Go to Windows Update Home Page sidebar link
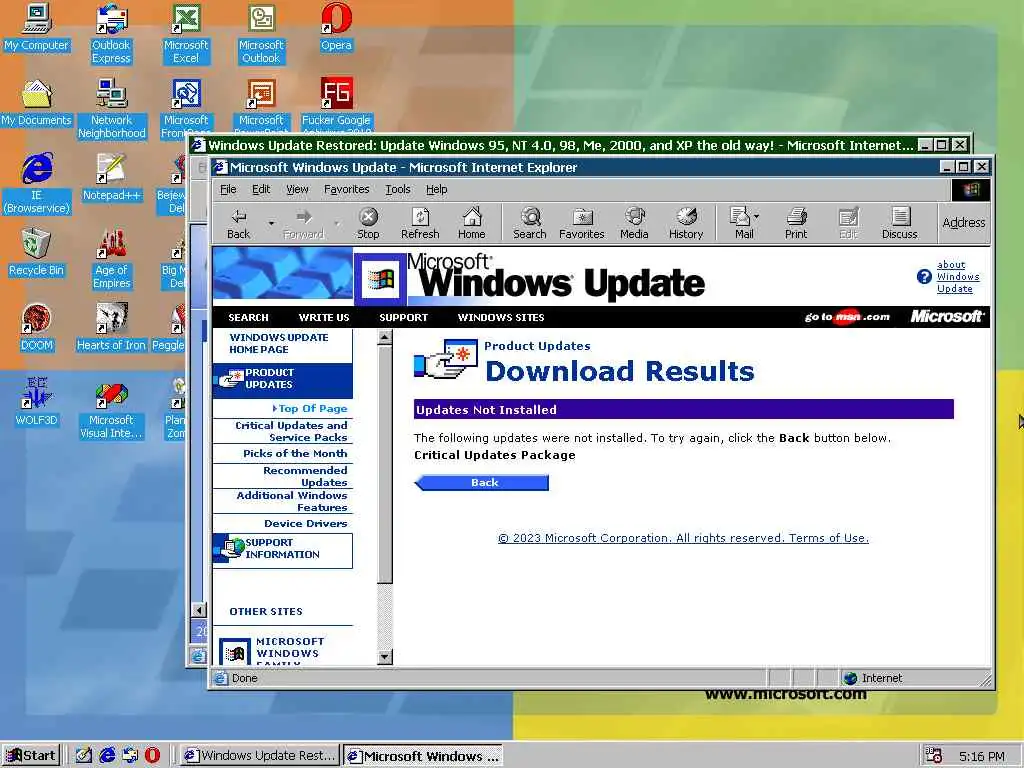 point(279,344)
